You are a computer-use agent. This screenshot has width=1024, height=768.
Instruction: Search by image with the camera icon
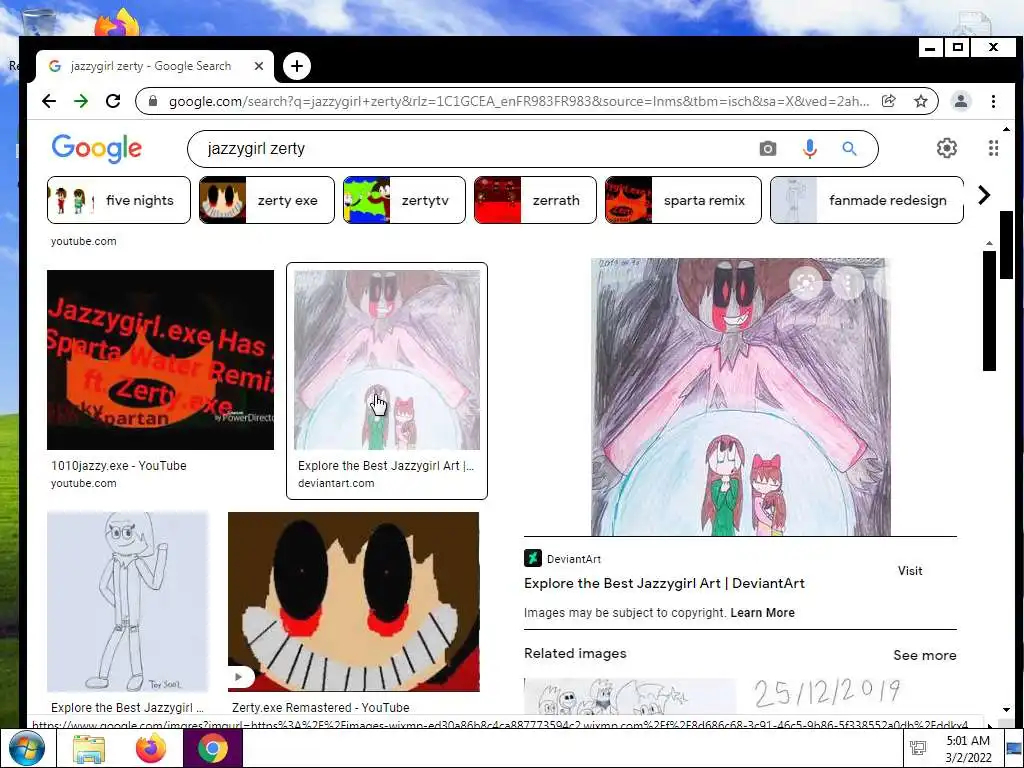pos(768,149)
